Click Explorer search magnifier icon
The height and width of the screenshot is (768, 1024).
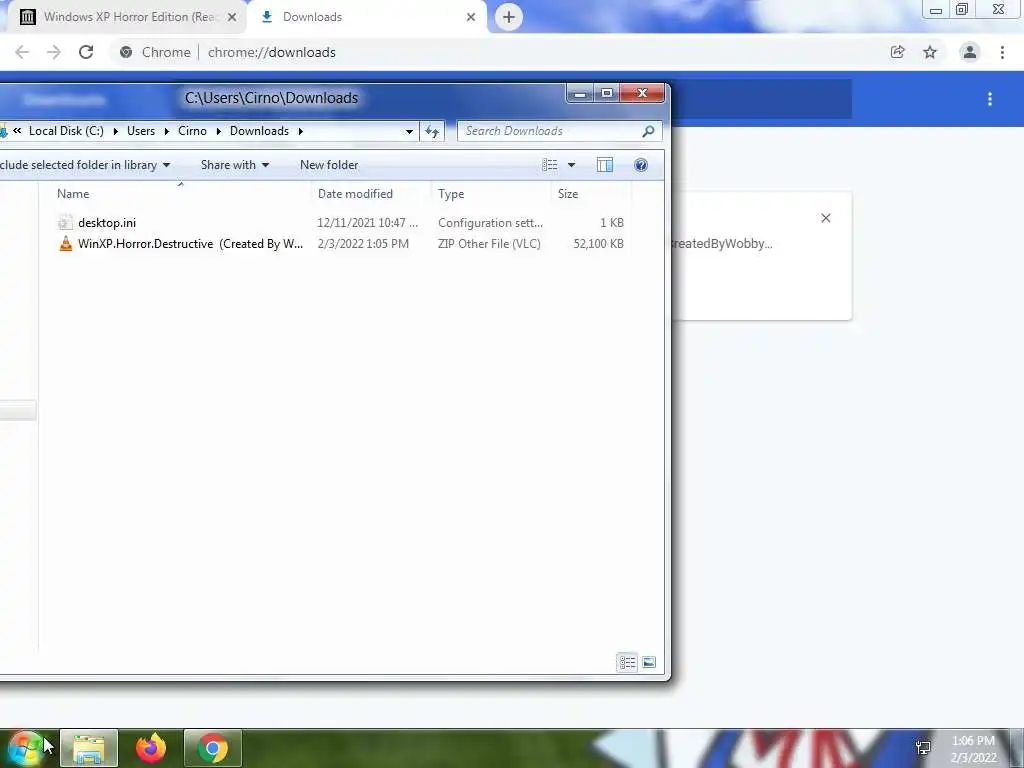(648, 131)
